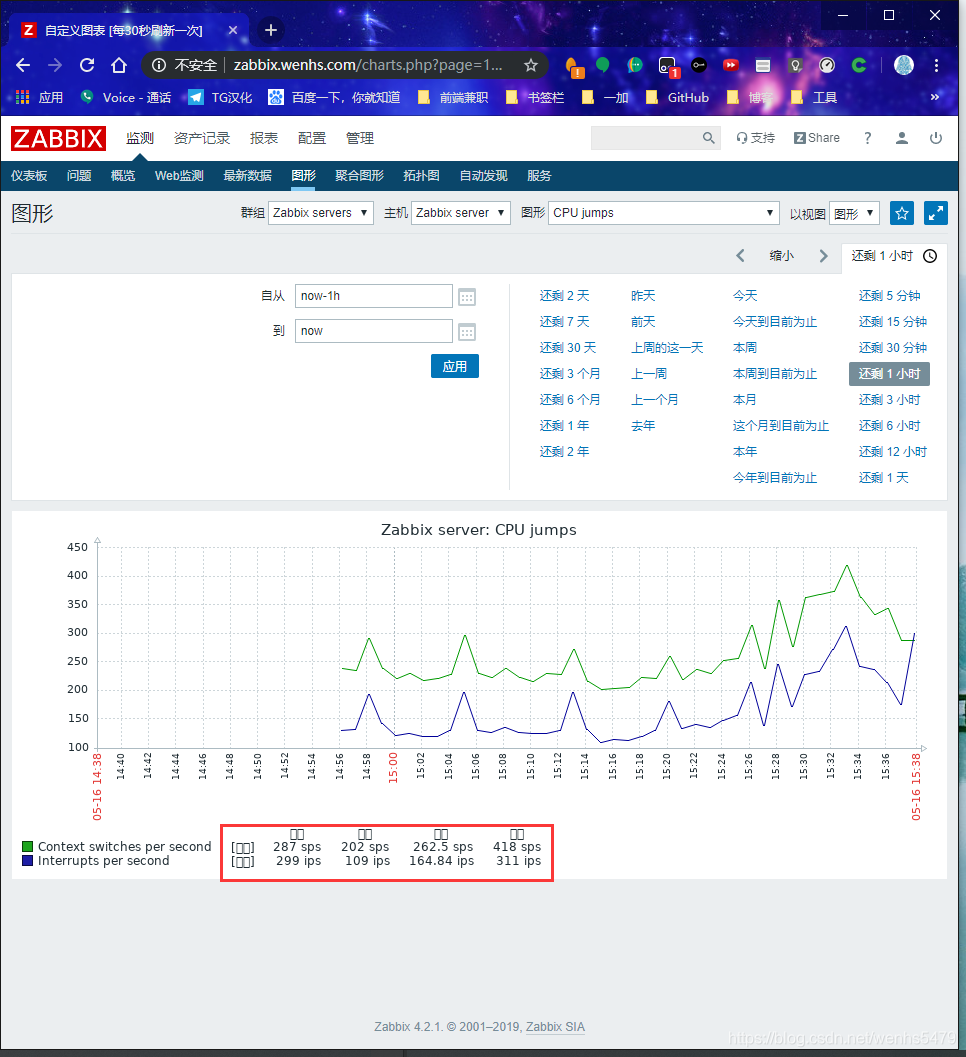The width and height of the screenshot is (966, 1057).
Task: Click the clock icon on time tab
Action: coord(930,256)
